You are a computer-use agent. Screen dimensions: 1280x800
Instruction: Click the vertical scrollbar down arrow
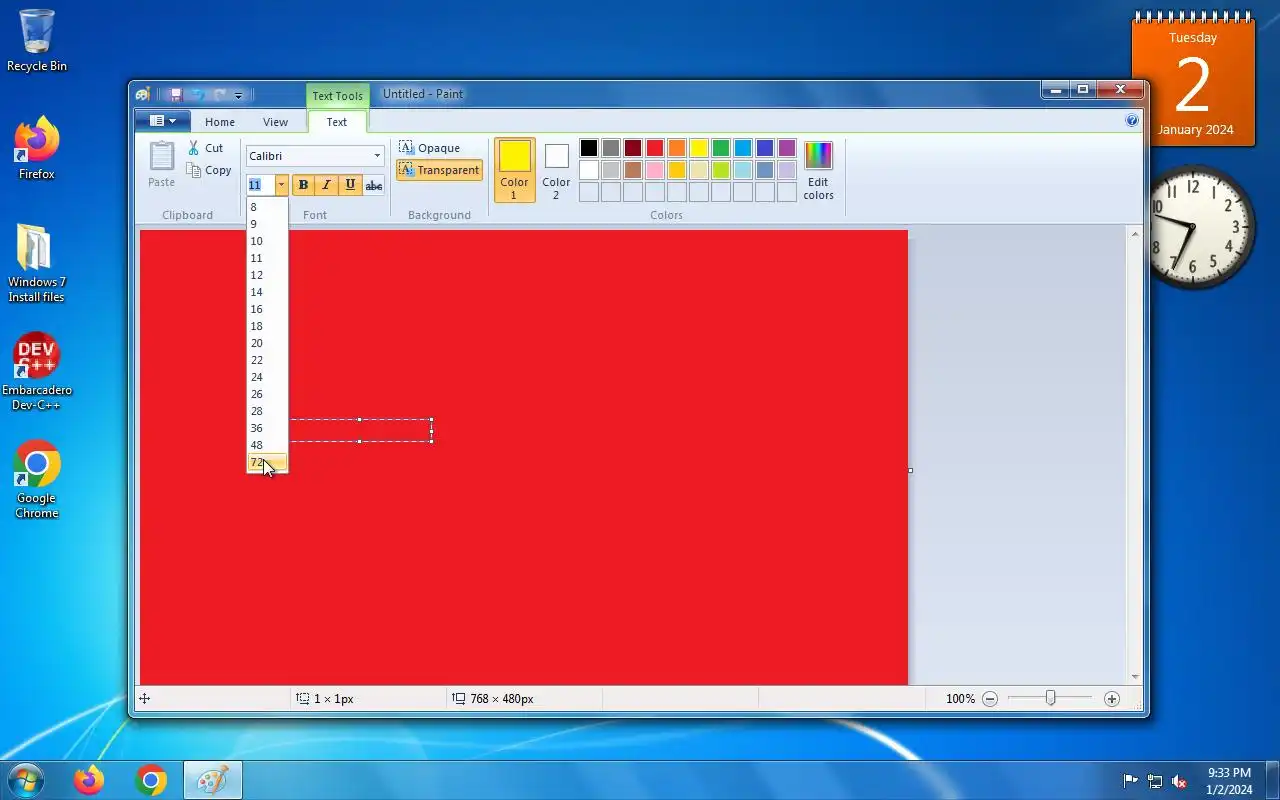coord(1135,677)
